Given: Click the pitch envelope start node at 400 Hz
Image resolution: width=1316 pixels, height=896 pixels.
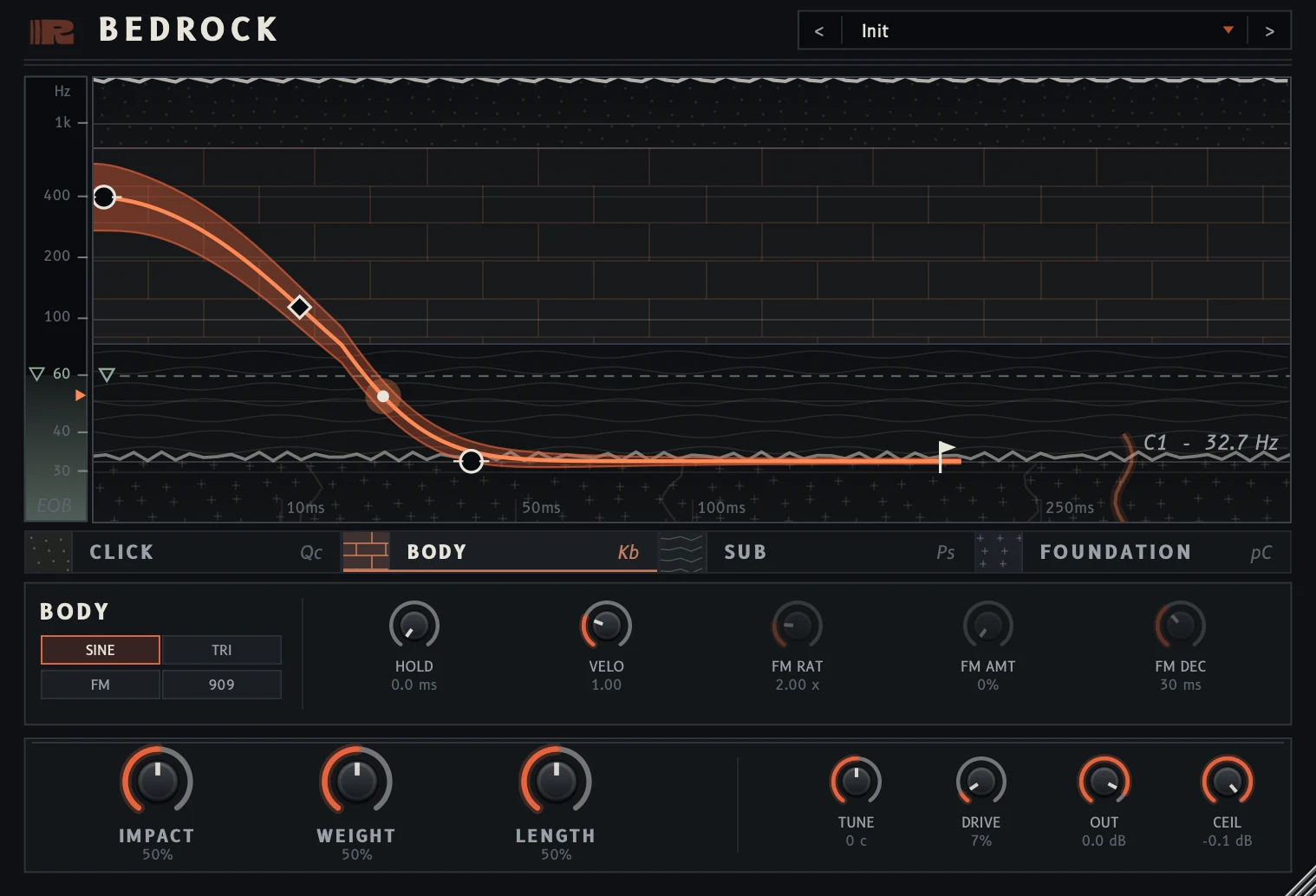Looking at the screenshot, I should (x=104, y=198).
